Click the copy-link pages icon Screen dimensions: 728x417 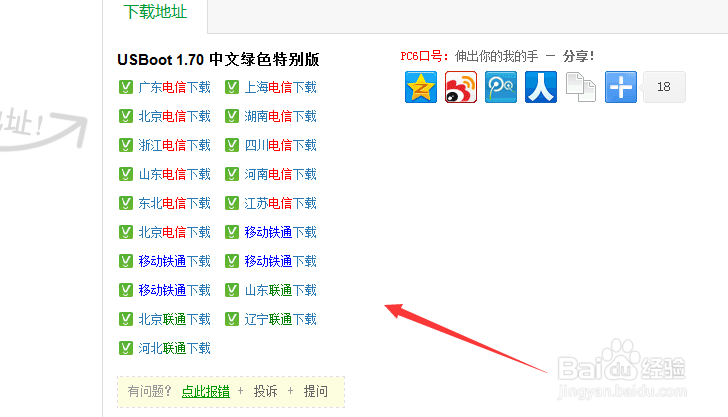(580, 87)
